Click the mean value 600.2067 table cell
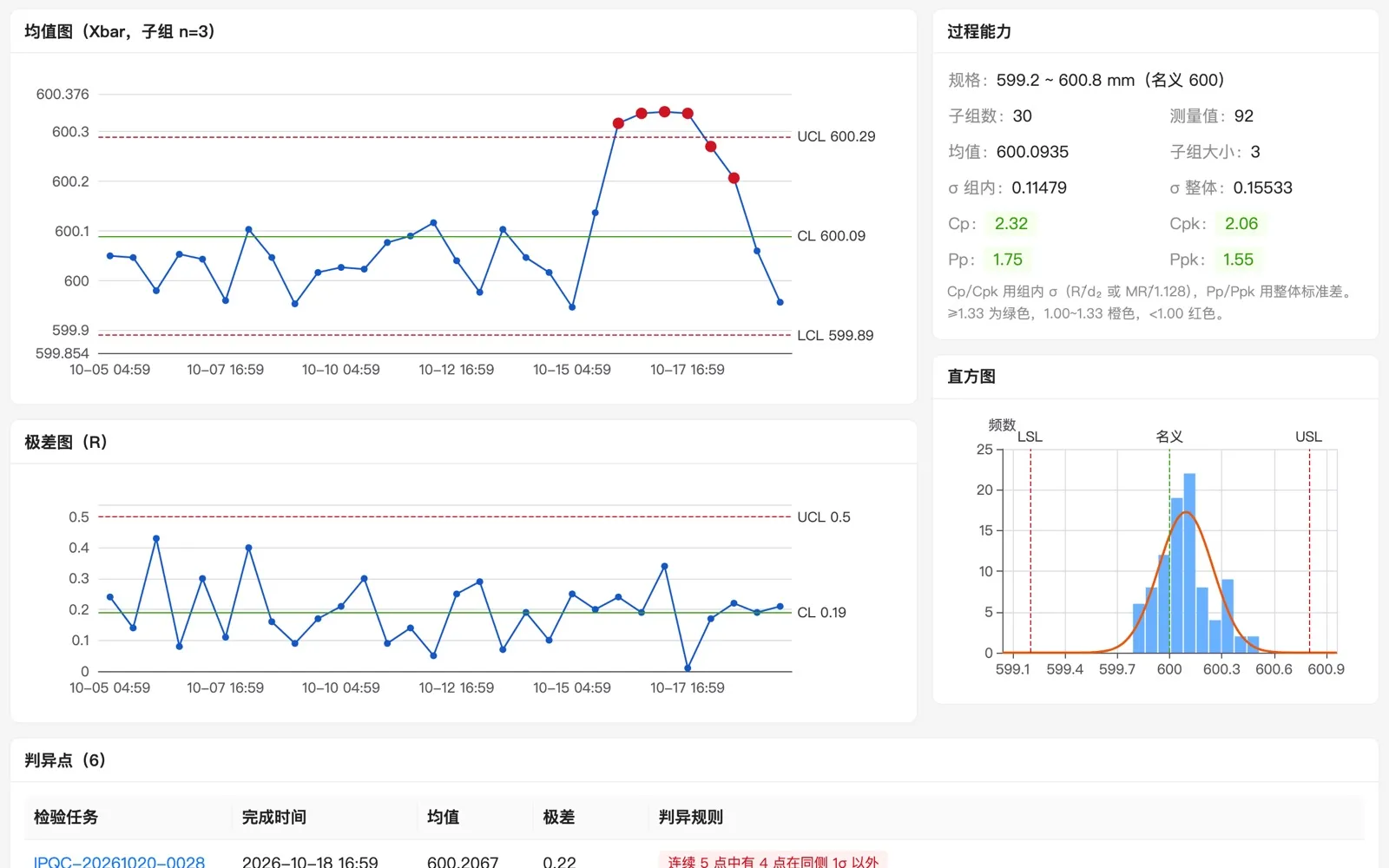 (x=463, y=862)
